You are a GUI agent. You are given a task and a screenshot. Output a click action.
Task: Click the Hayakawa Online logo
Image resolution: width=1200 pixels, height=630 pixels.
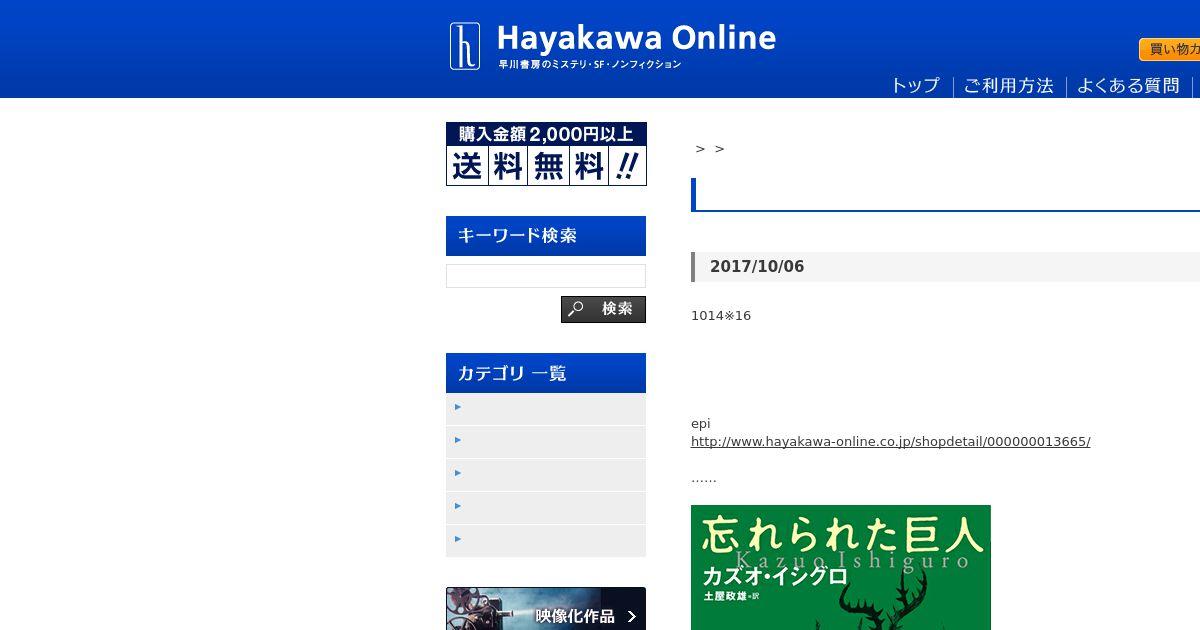[x=613, y=46]
